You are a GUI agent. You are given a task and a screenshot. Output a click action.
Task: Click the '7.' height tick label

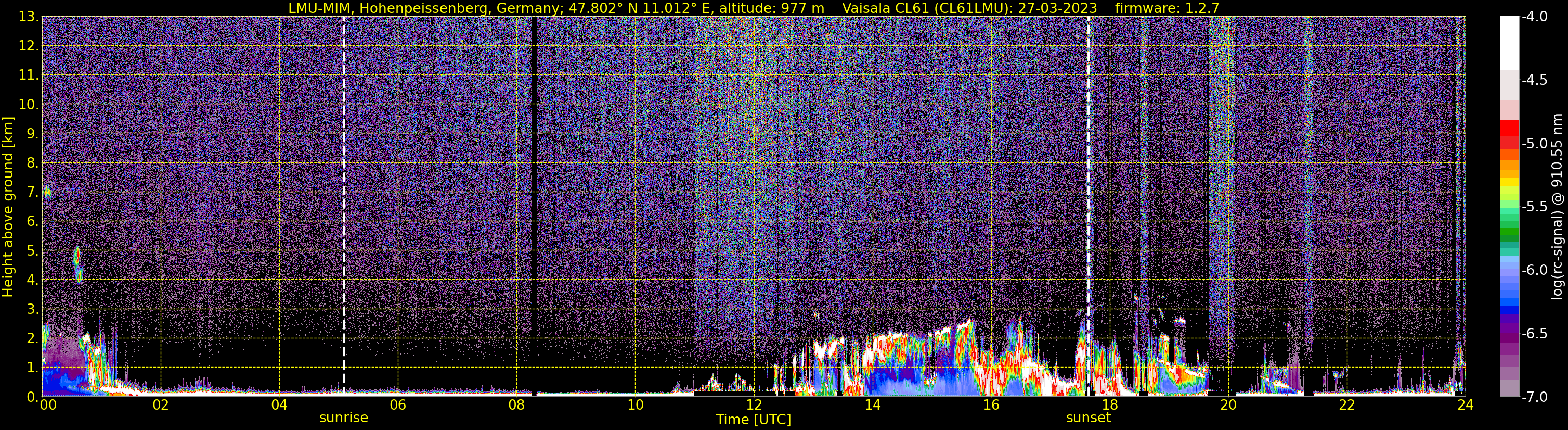pos(33,192)
